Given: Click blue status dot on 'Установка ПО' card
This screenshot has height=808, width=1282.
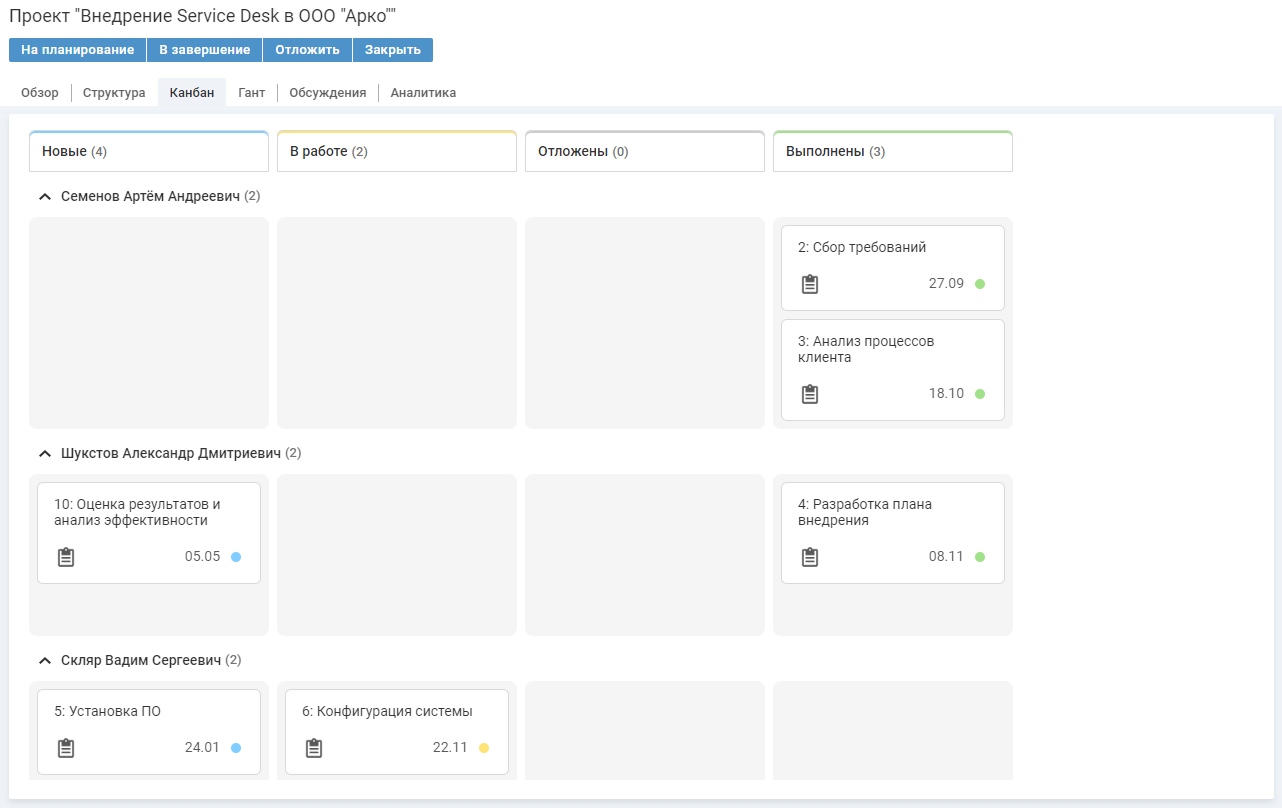Looking at the screenshot, I should [236, 748].
